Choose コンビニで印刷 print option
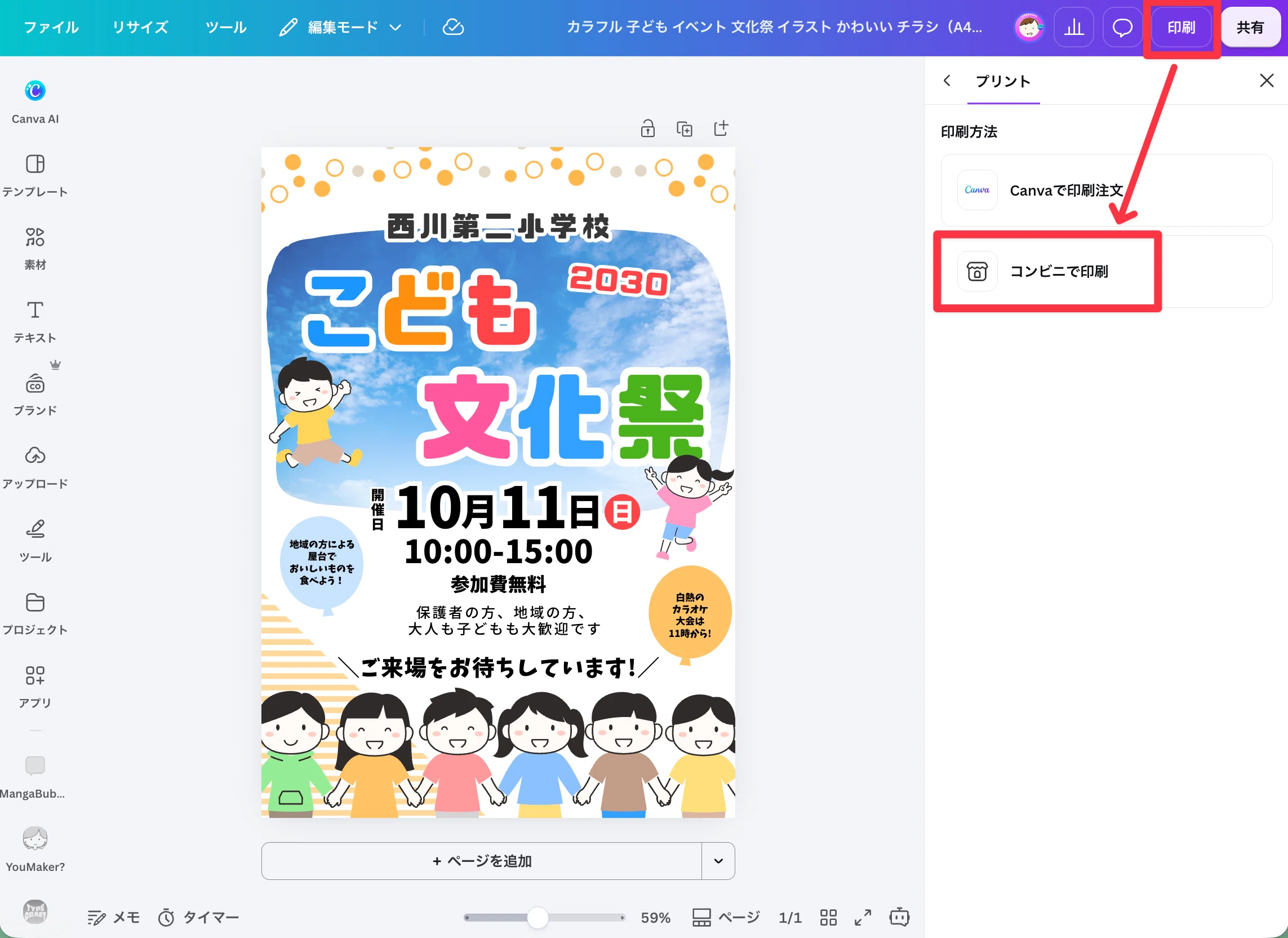The height and width of the screenshot is (938, 1288). [1105, 272]
